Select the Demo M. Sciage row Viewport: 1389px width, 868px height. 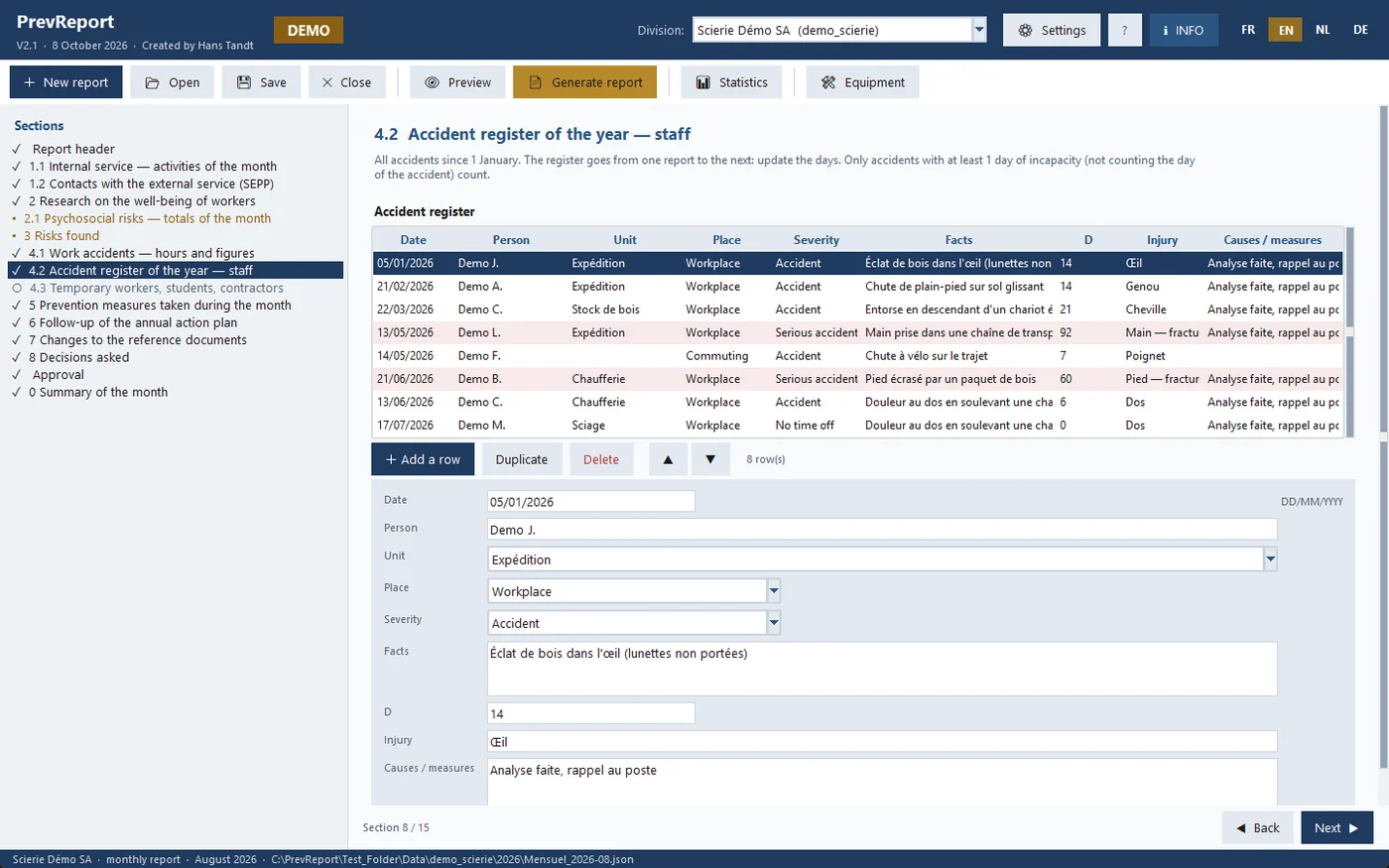[858, 425]
